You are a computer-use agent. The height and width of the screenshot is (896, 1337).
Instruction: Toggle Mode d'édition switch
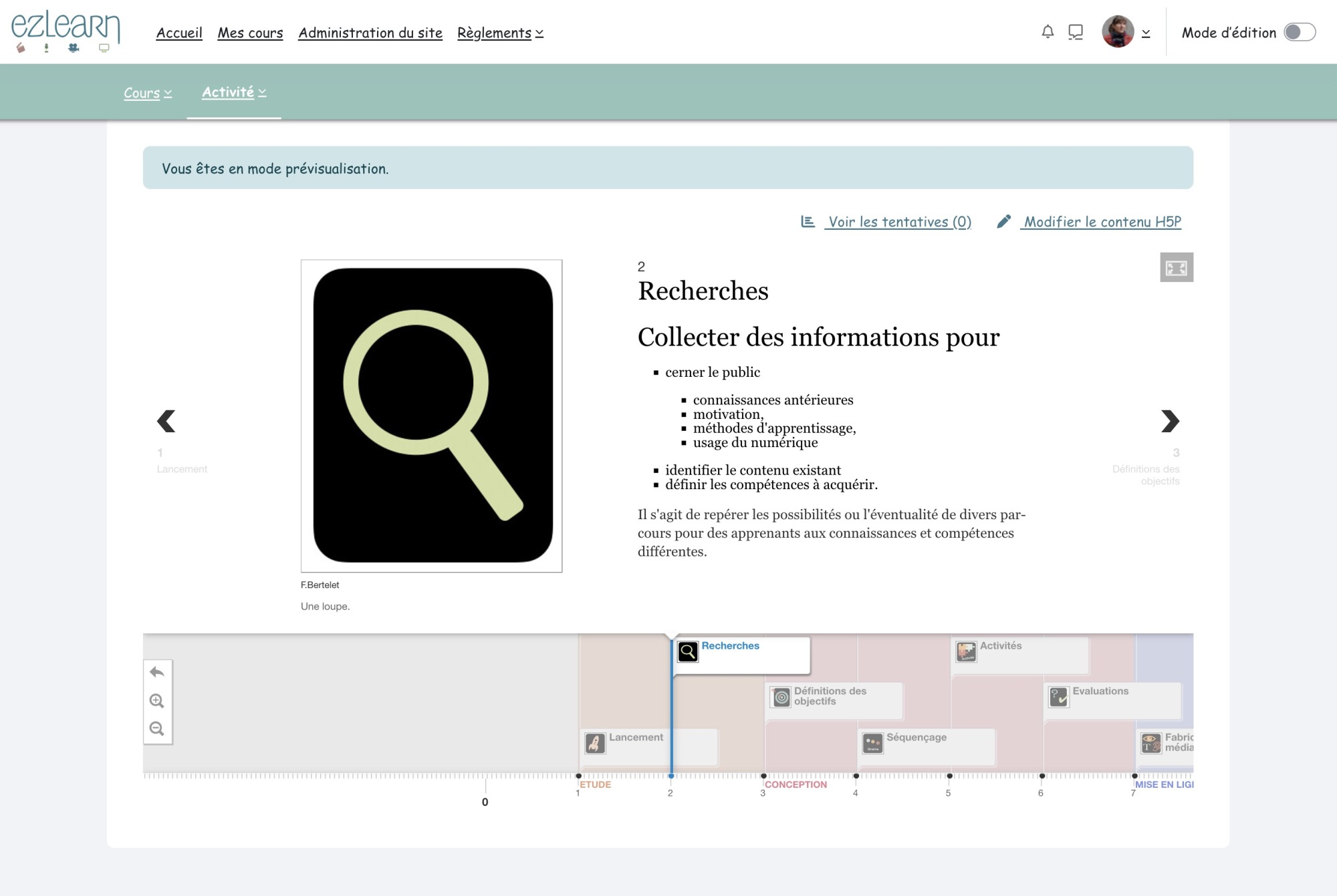1299,32
